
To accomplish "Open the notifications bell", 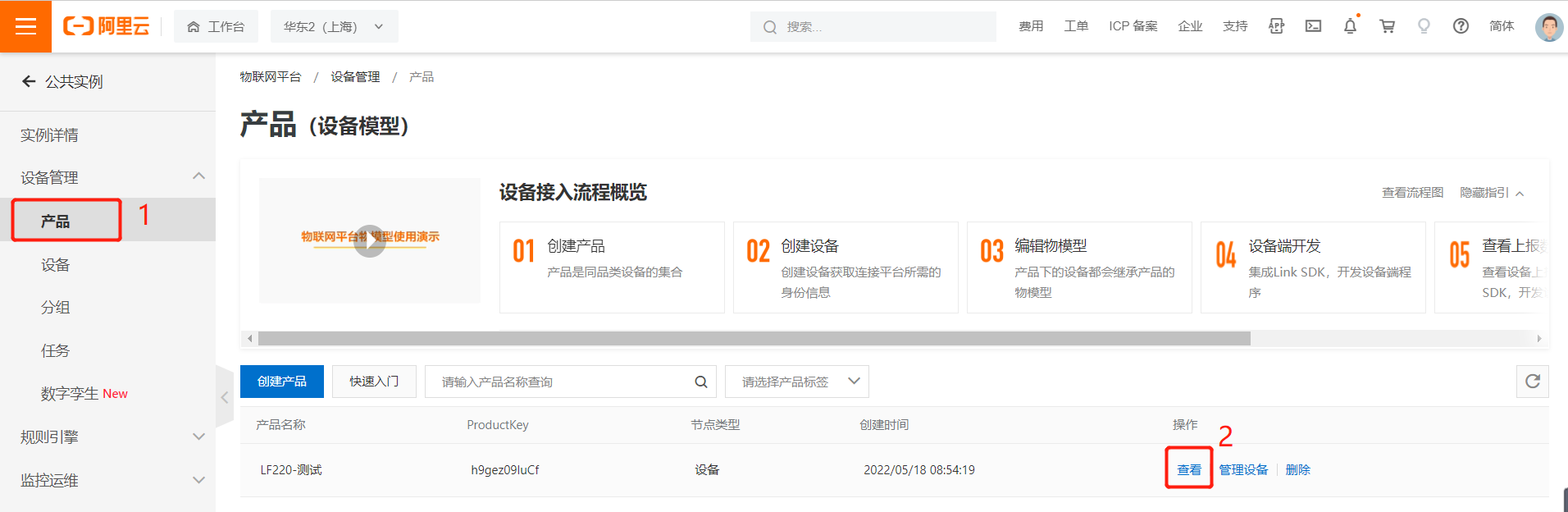I will (1350, 26).
